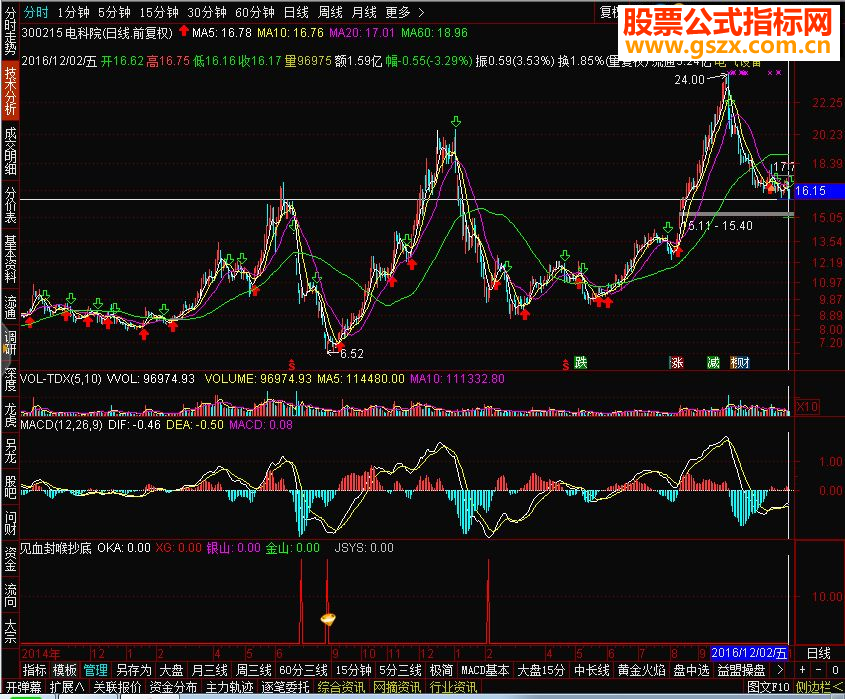Select the MACD基本 template tab
This screenshot has height=699, width=845.
[x=485, y=670]
